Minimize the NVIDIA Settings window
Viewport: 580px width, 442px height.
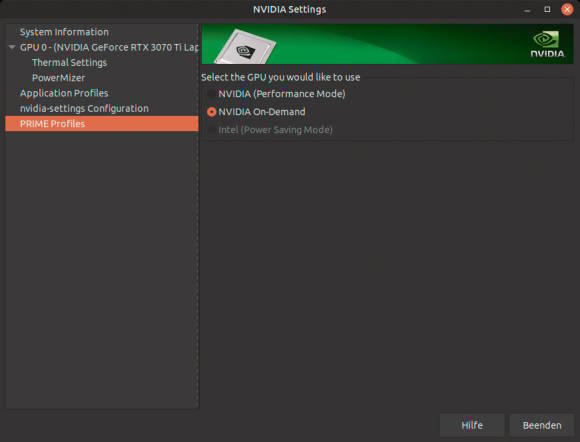[527, 10]
